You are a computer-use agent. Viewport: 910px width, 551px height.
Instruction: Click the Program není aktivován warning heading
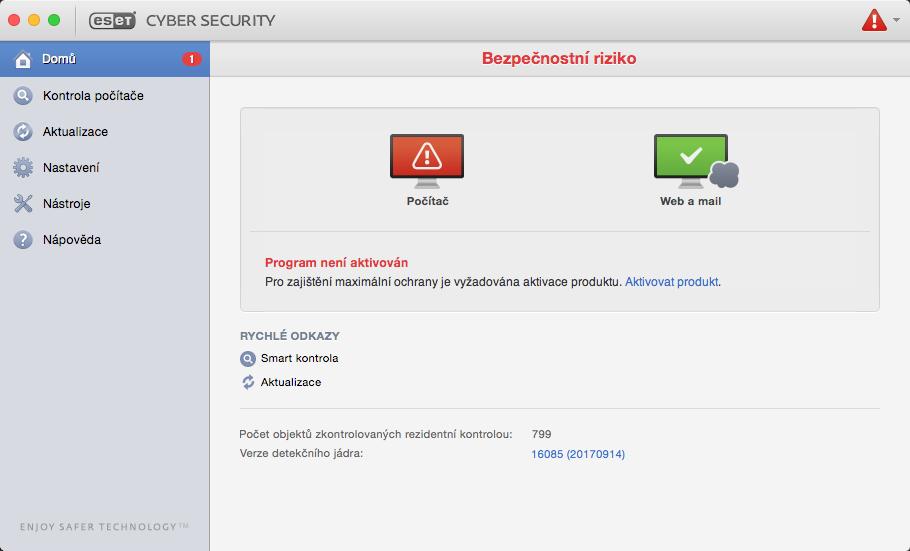pyautogui.click(x=336, y=262)
